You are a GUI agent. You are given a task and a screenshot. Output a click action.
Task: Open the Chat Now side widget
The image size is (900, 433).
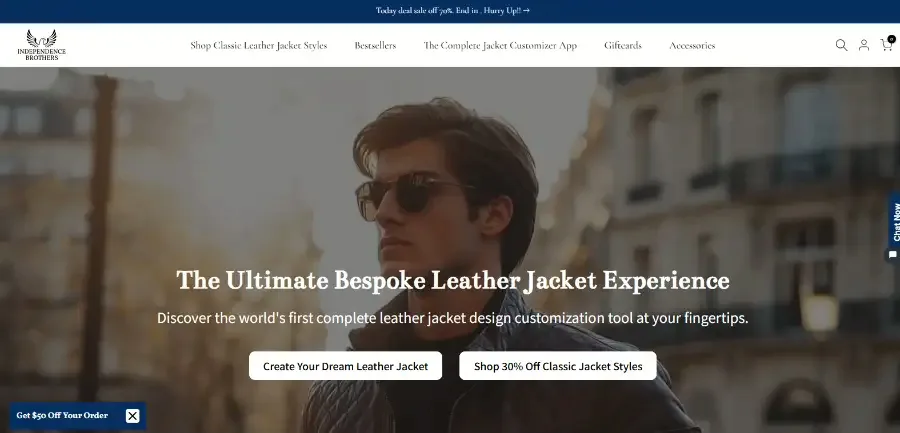click(x=894, y=227)
